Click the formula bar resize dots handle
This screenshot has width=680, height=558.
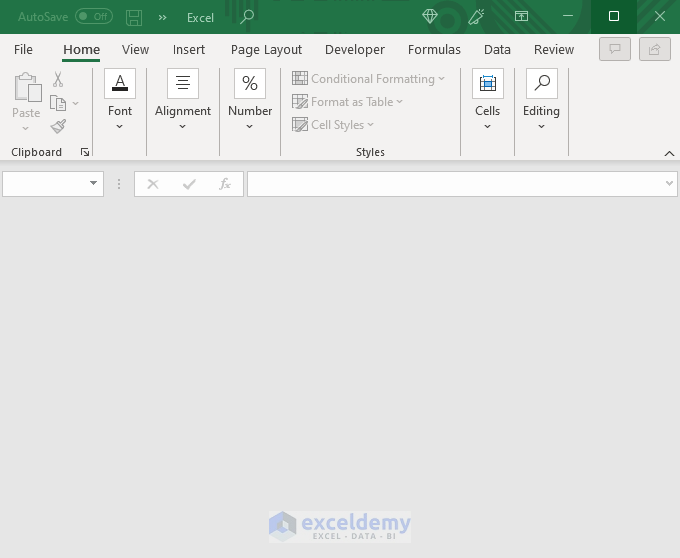point(119,184)
